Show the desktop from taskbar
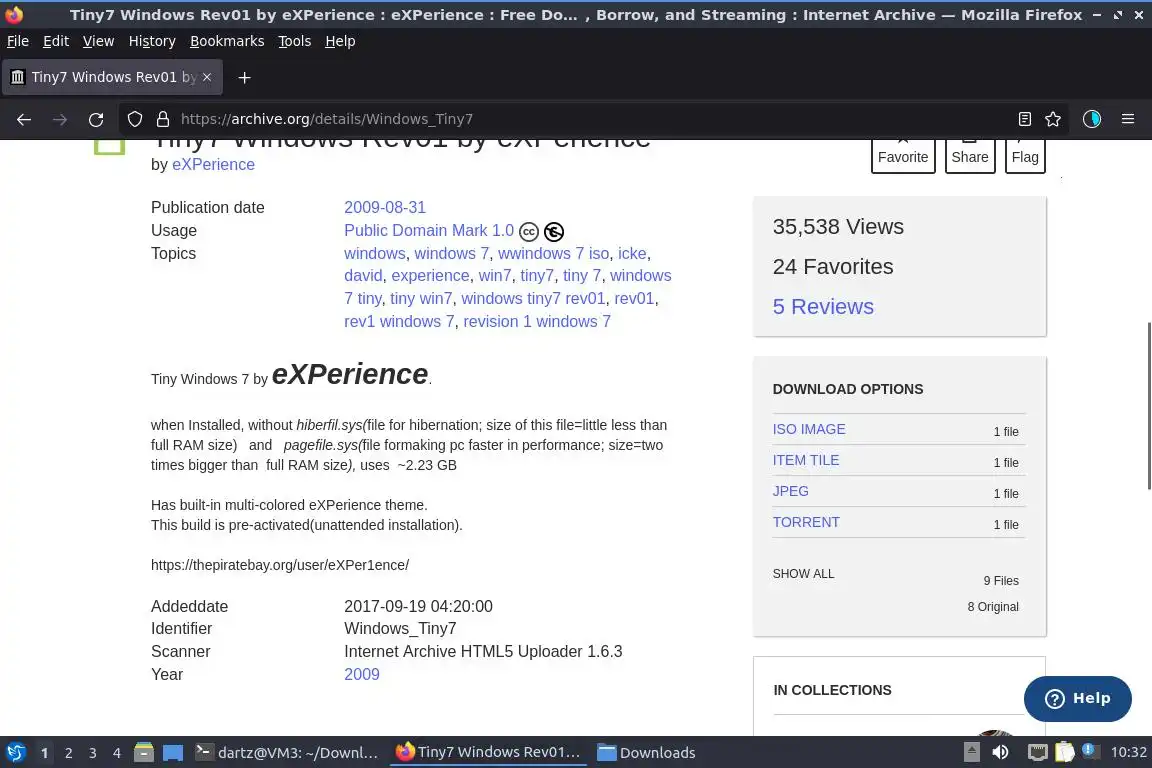 (x=173, y=753)
